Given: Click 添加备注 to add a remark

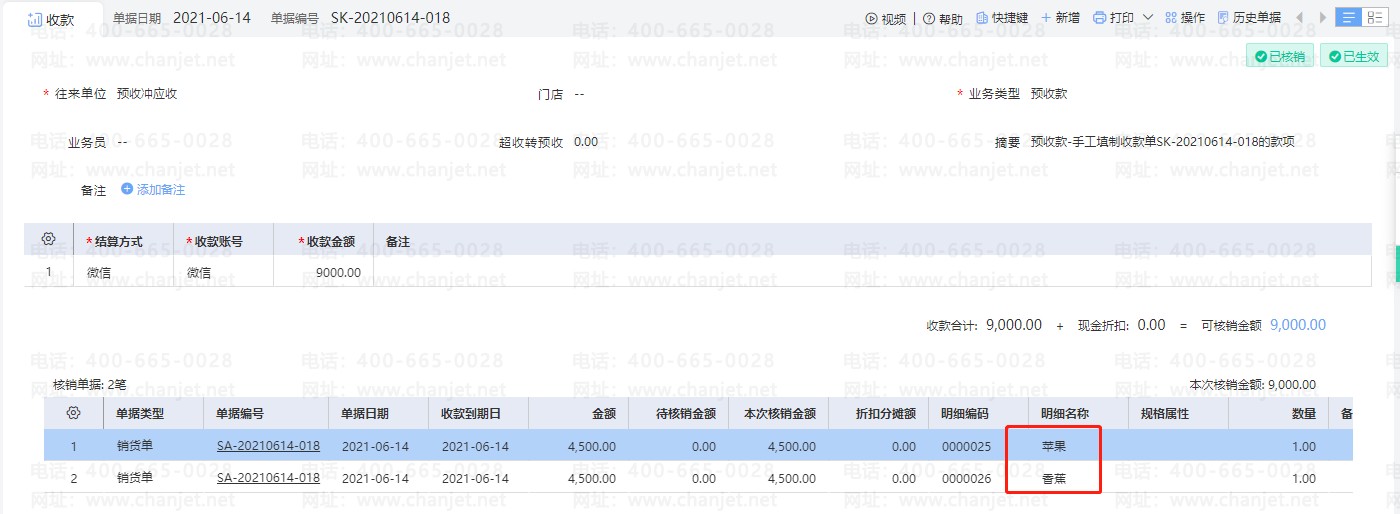Looking at the screenshot, I should tap(153, 189).
